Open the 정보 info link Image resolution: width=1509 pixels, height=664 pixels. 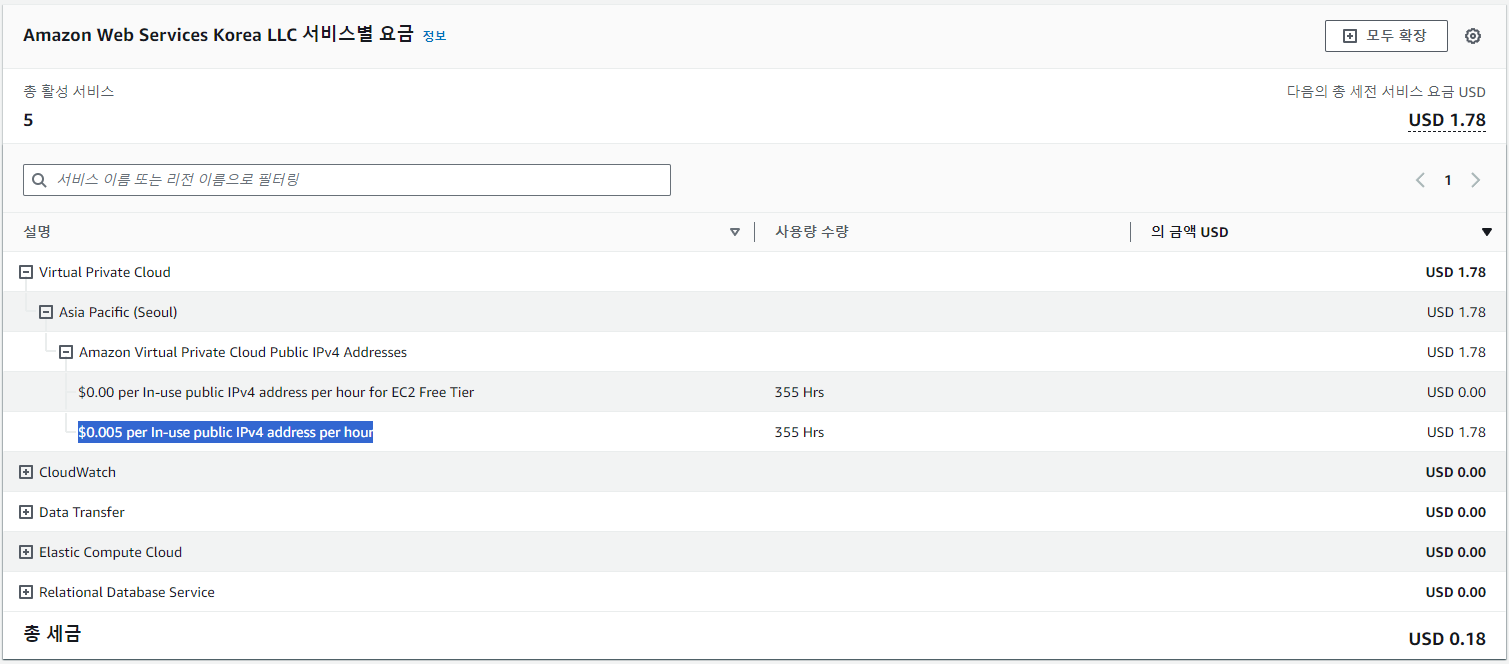(434, 36)
